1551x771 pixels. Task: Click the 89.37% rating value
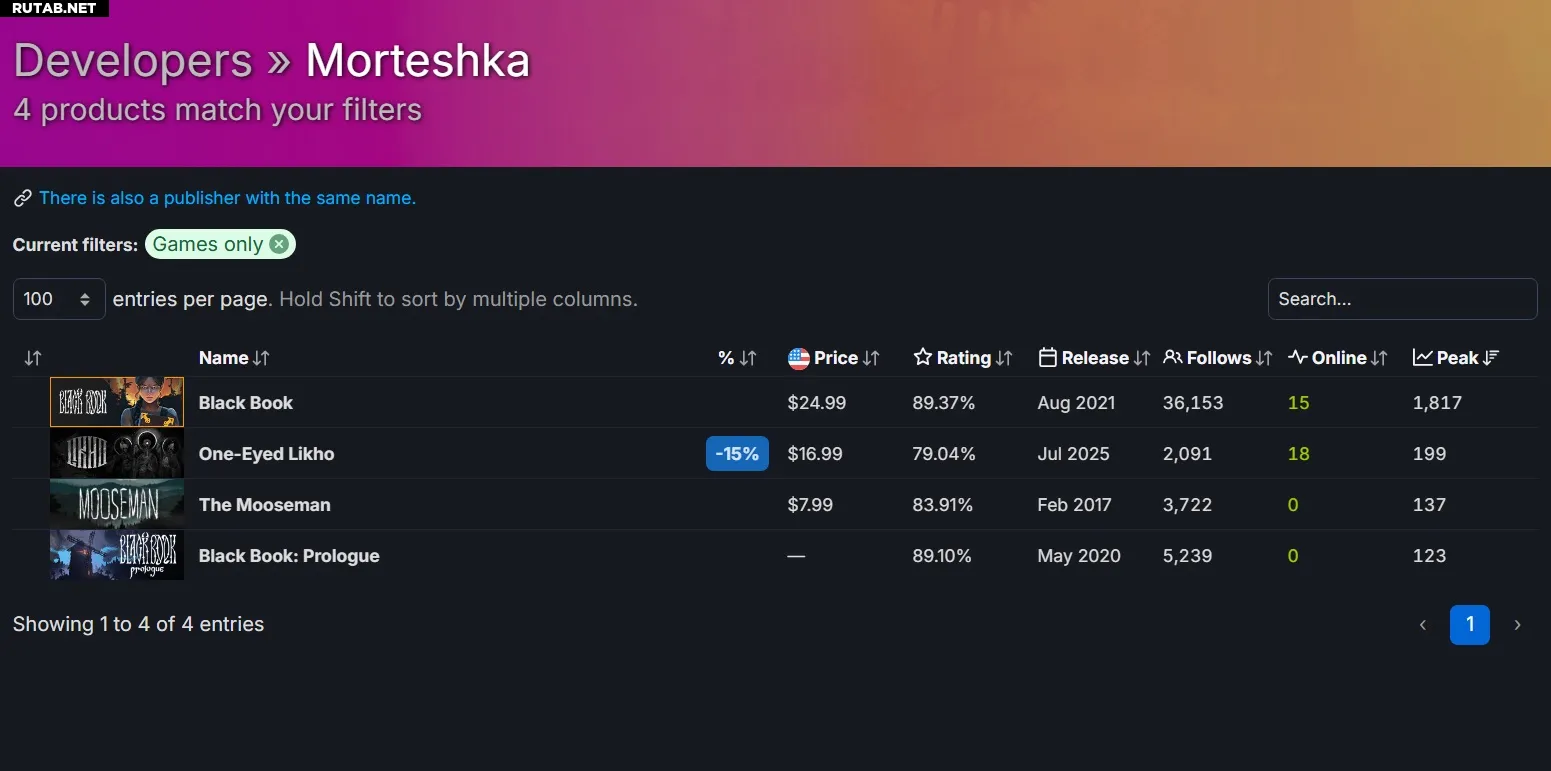(x=944, y=403)
